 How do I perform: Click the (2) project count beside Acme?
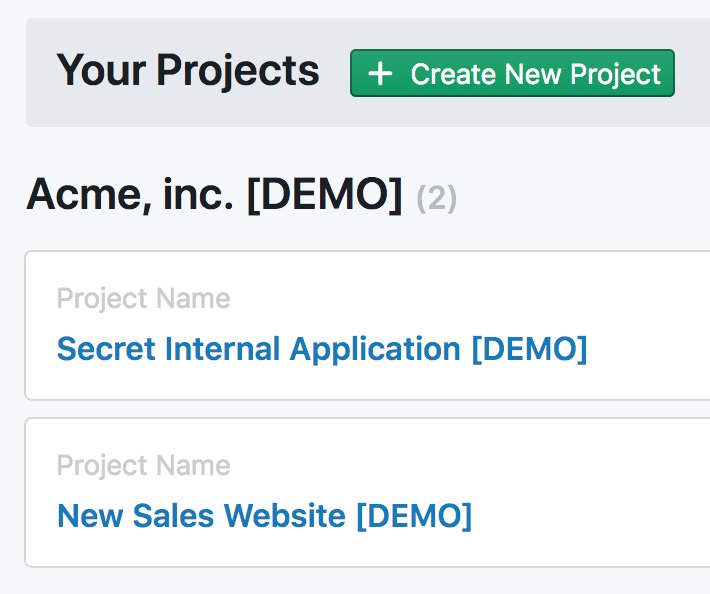pos(437,198)
